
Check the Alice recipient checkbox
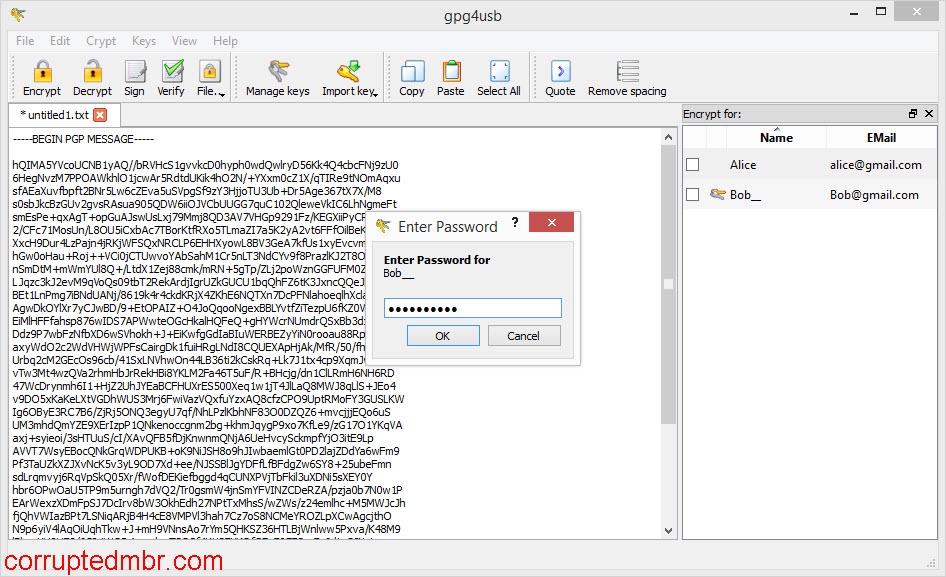(691, 164)
